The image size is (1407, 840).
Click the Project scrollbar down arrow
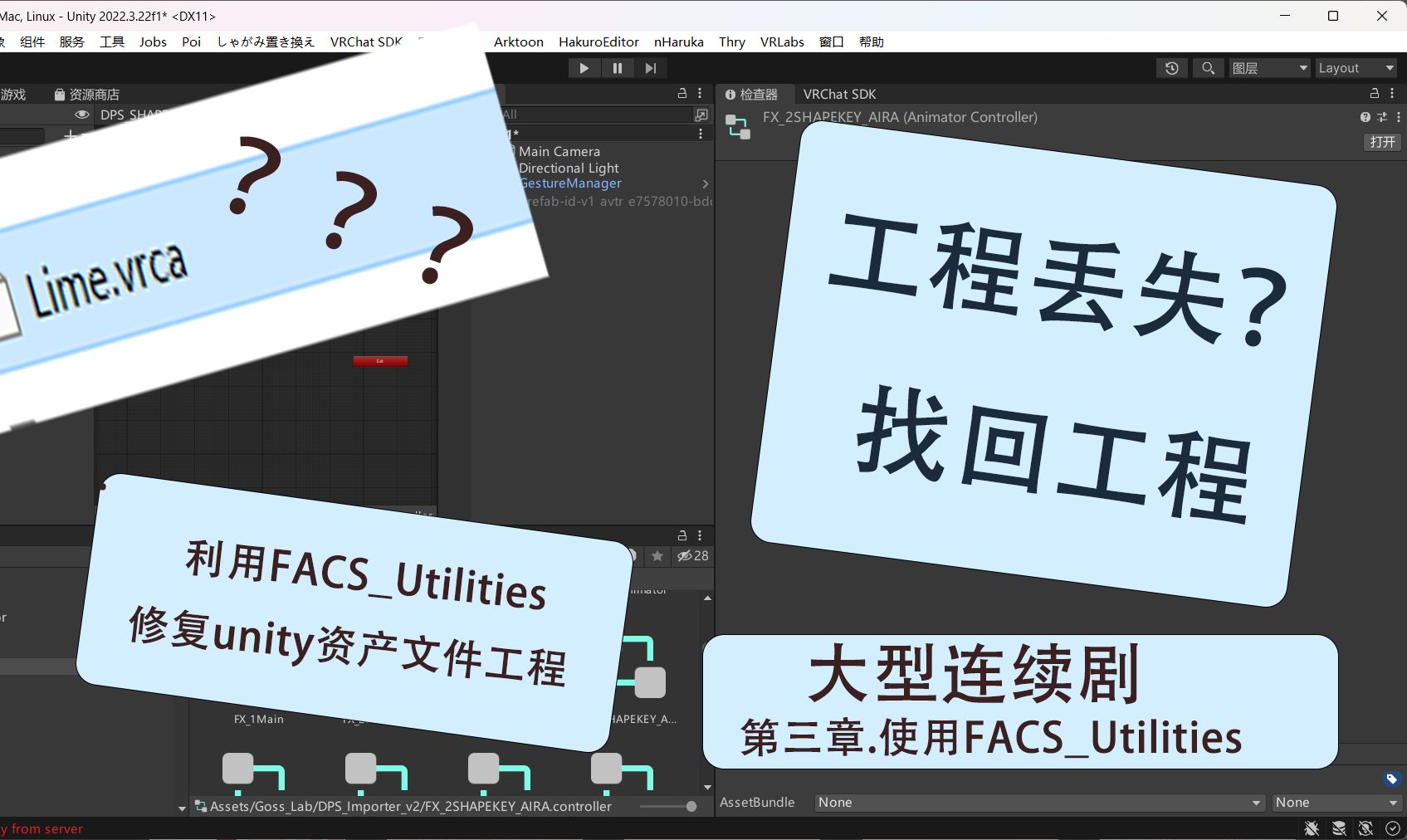[x=707, y=787]
